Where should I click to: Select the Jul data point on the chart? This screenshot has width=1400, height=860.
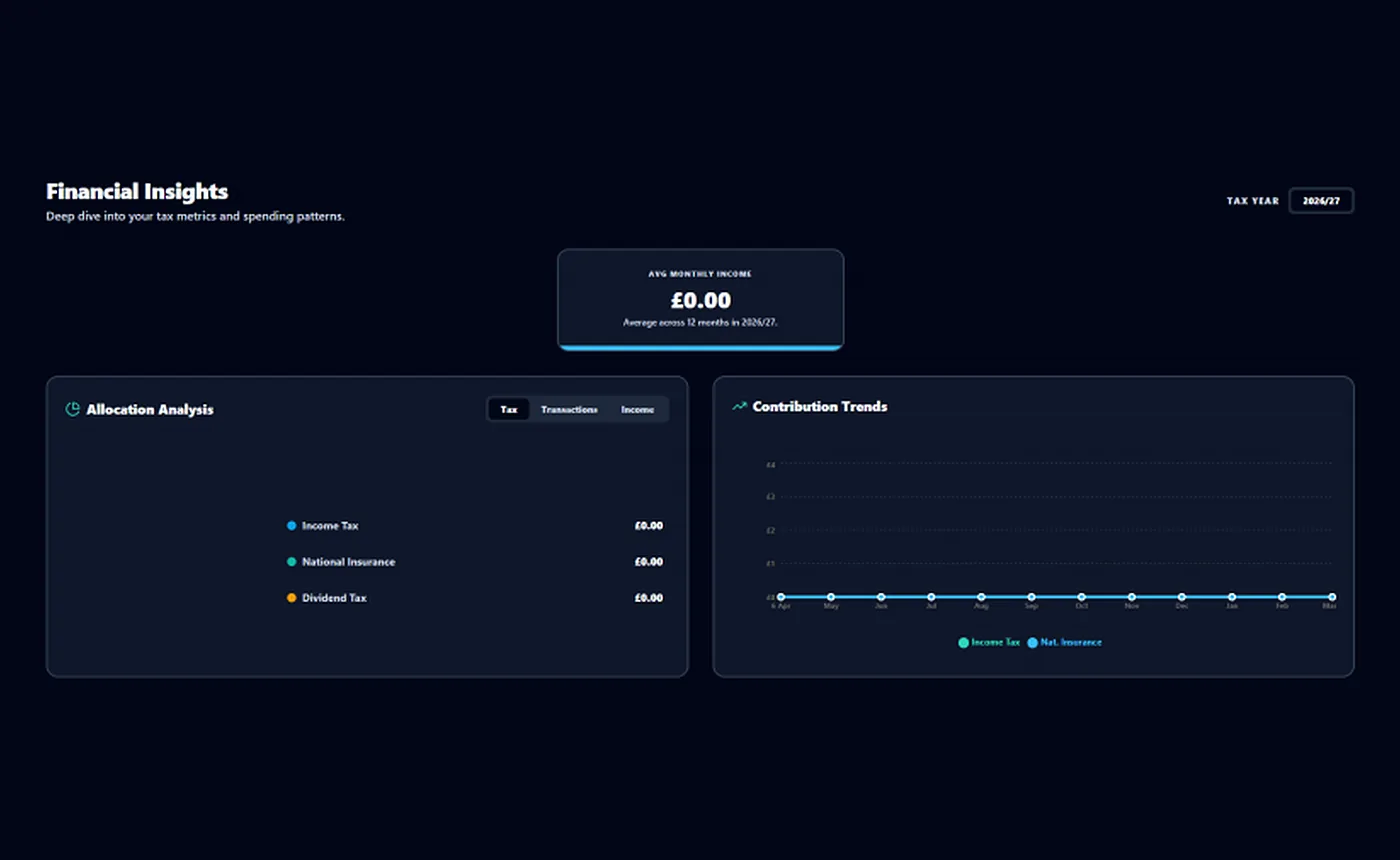tap(931, 597)
